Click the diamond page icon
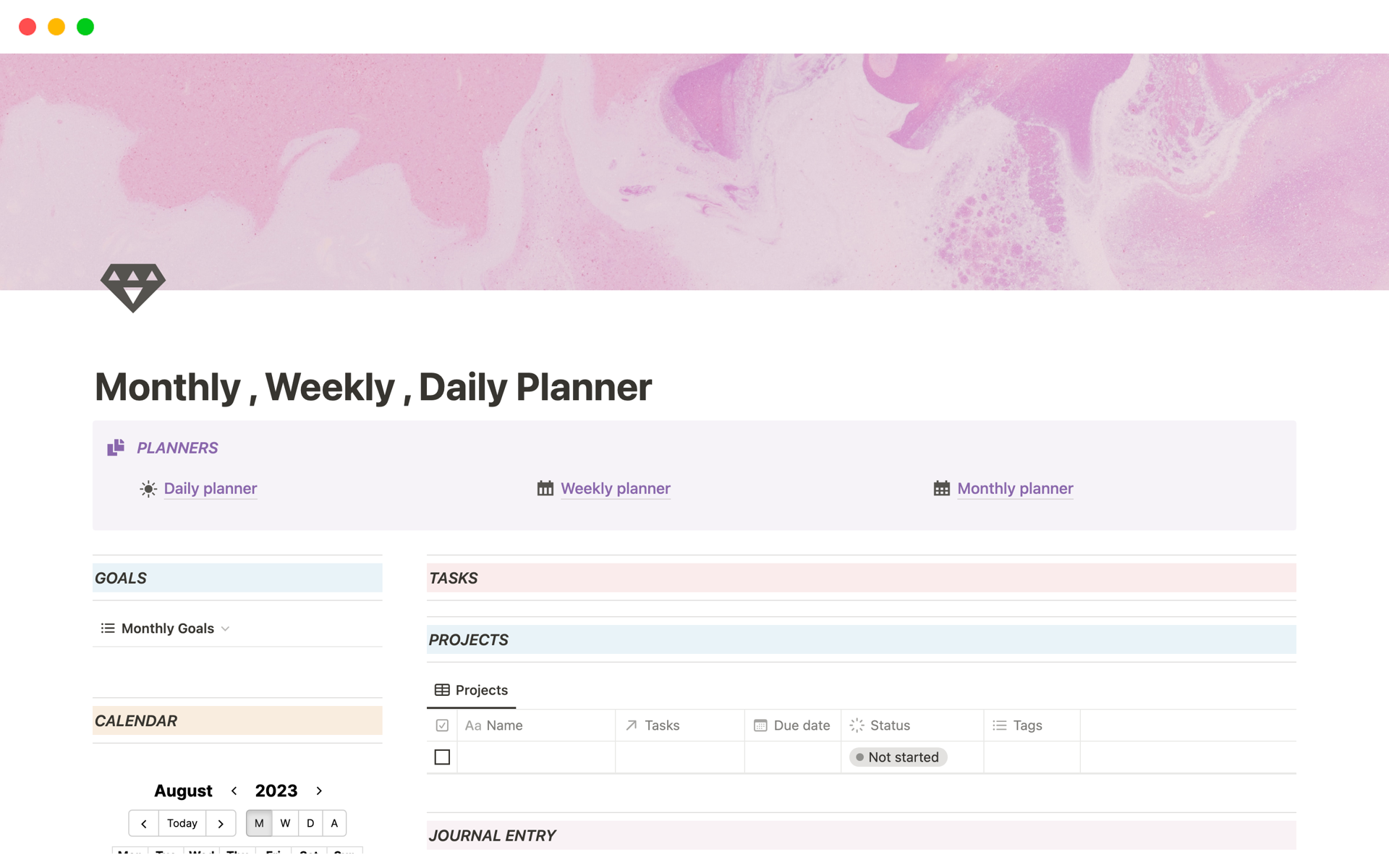 tap(133, 287)
